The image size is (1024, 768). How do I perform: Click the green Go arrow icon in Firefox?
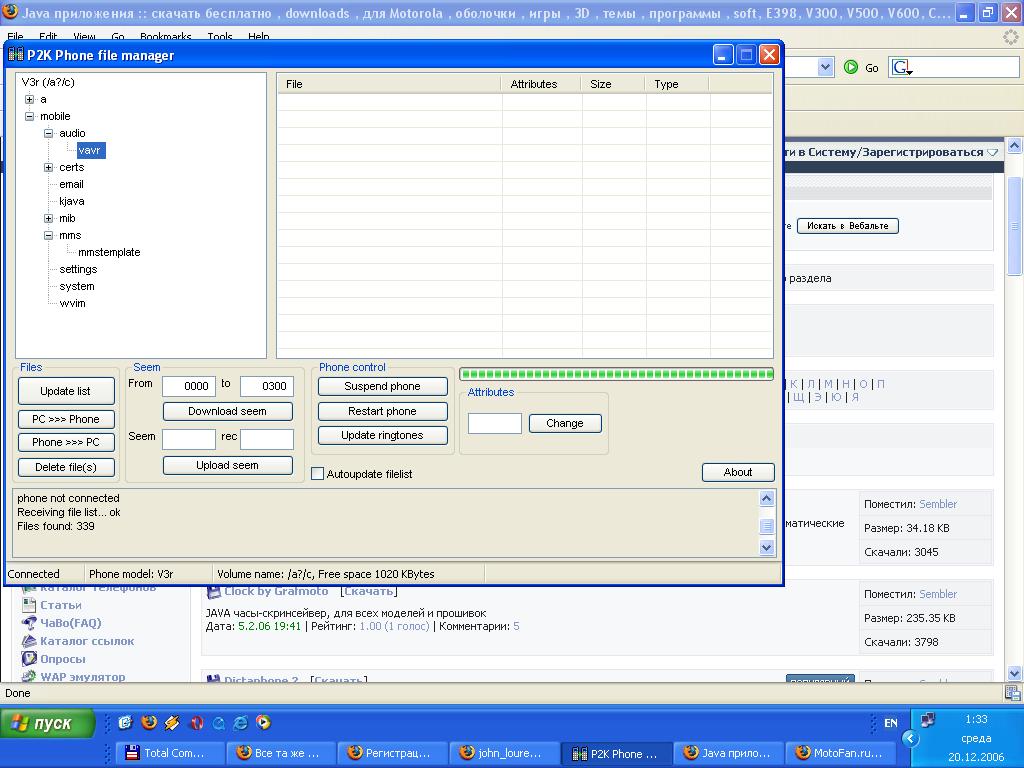tap(850, 67)
